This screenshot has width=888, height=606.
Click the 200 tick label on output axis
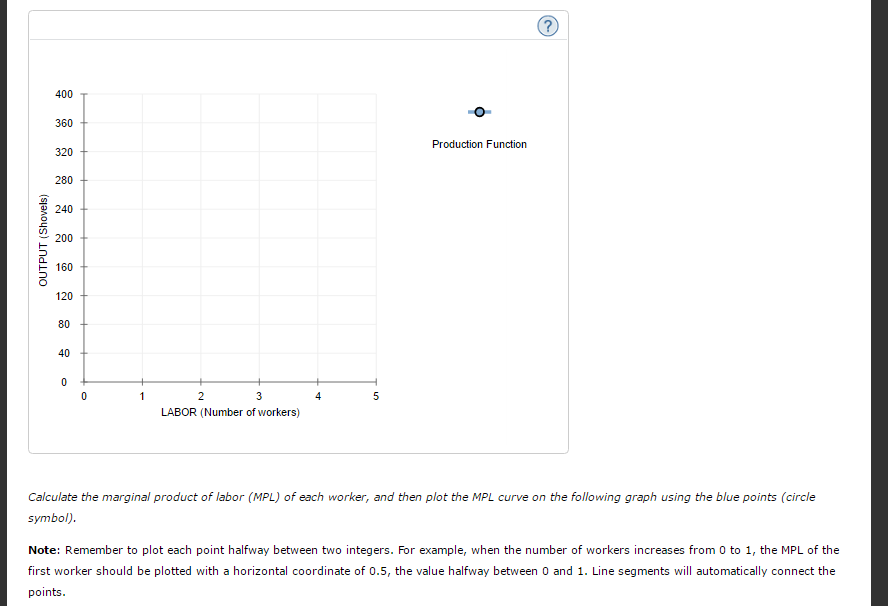click(x=64, y=238)
